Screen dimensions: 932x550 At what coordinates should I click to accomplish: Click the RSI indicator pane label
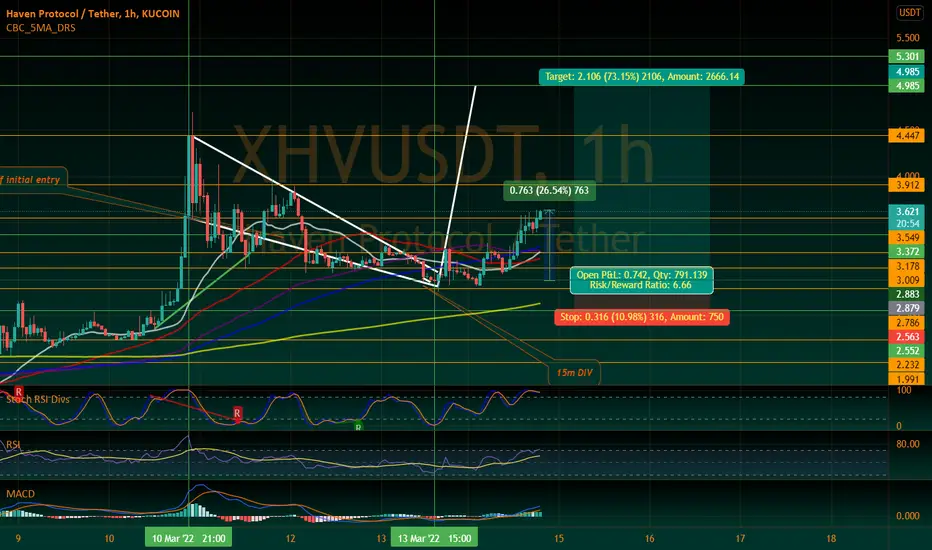tap(13, 445)
